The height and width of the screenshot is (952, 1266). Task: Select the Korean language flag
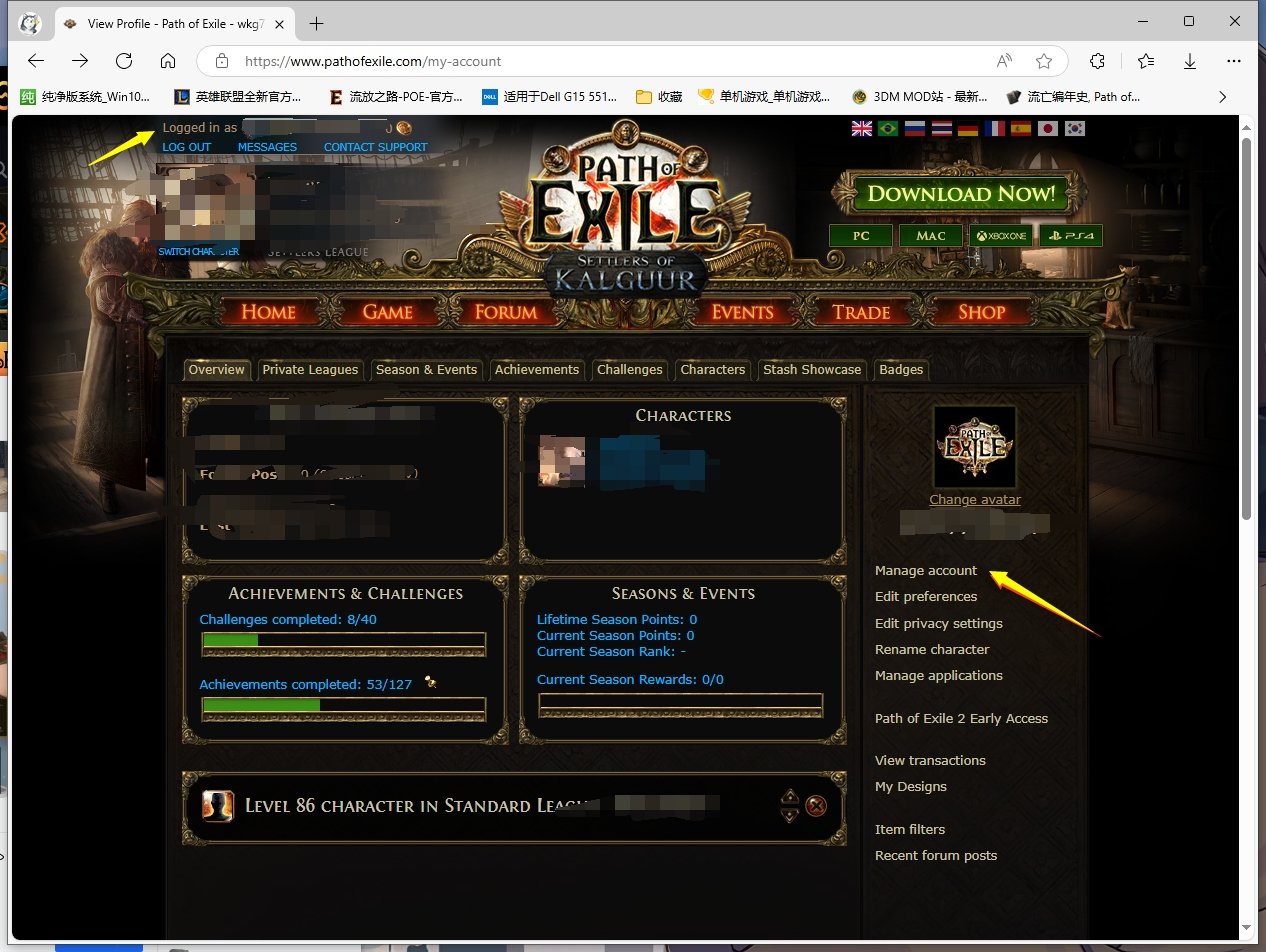pyautogui.click(x=1075, y=128)
